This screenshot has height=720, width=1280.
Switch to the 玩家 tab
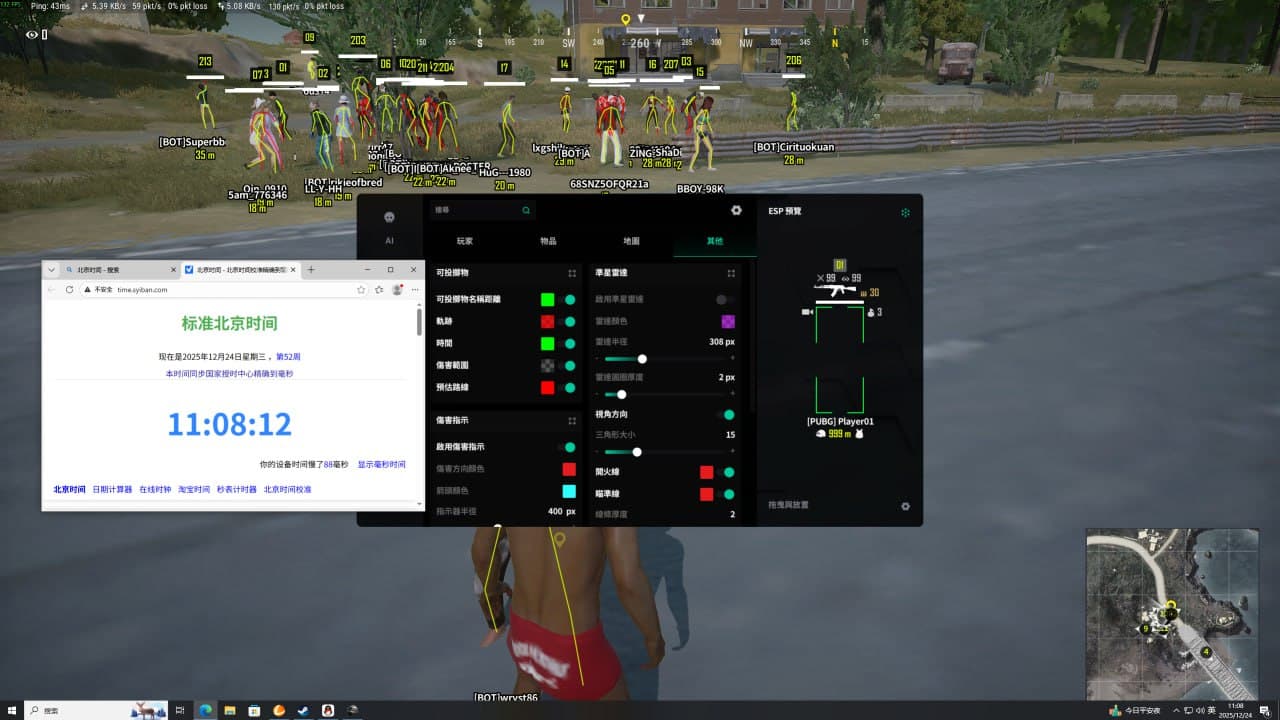pos(465,241)
